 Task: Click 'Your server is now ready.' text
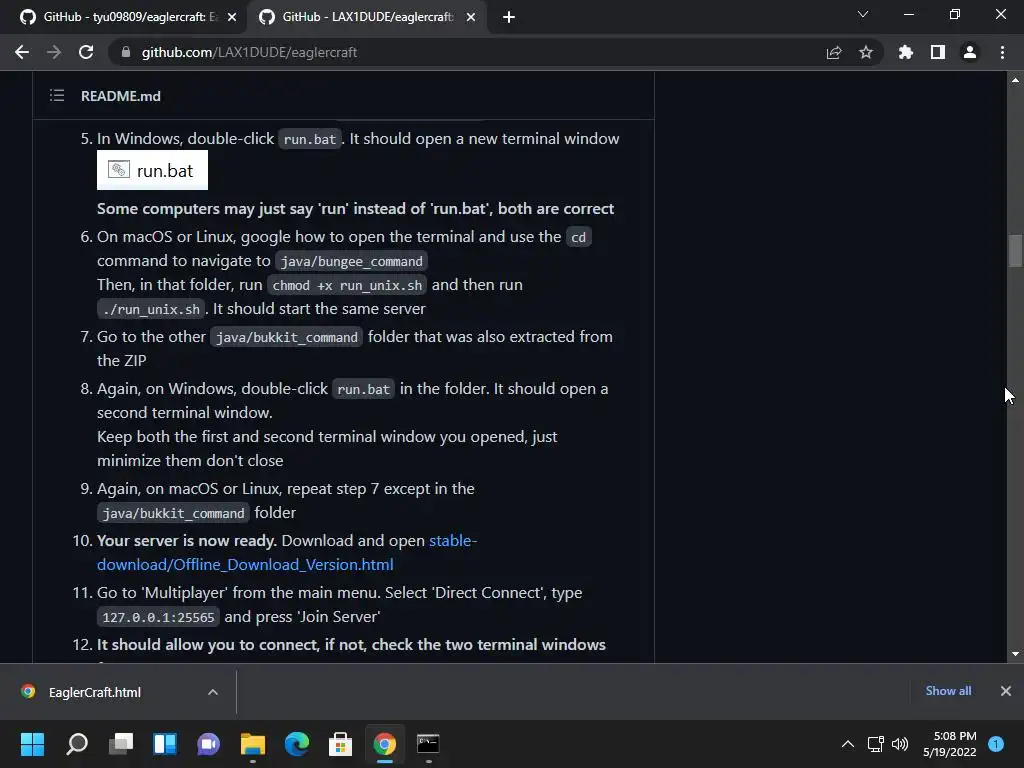(187, 541)
